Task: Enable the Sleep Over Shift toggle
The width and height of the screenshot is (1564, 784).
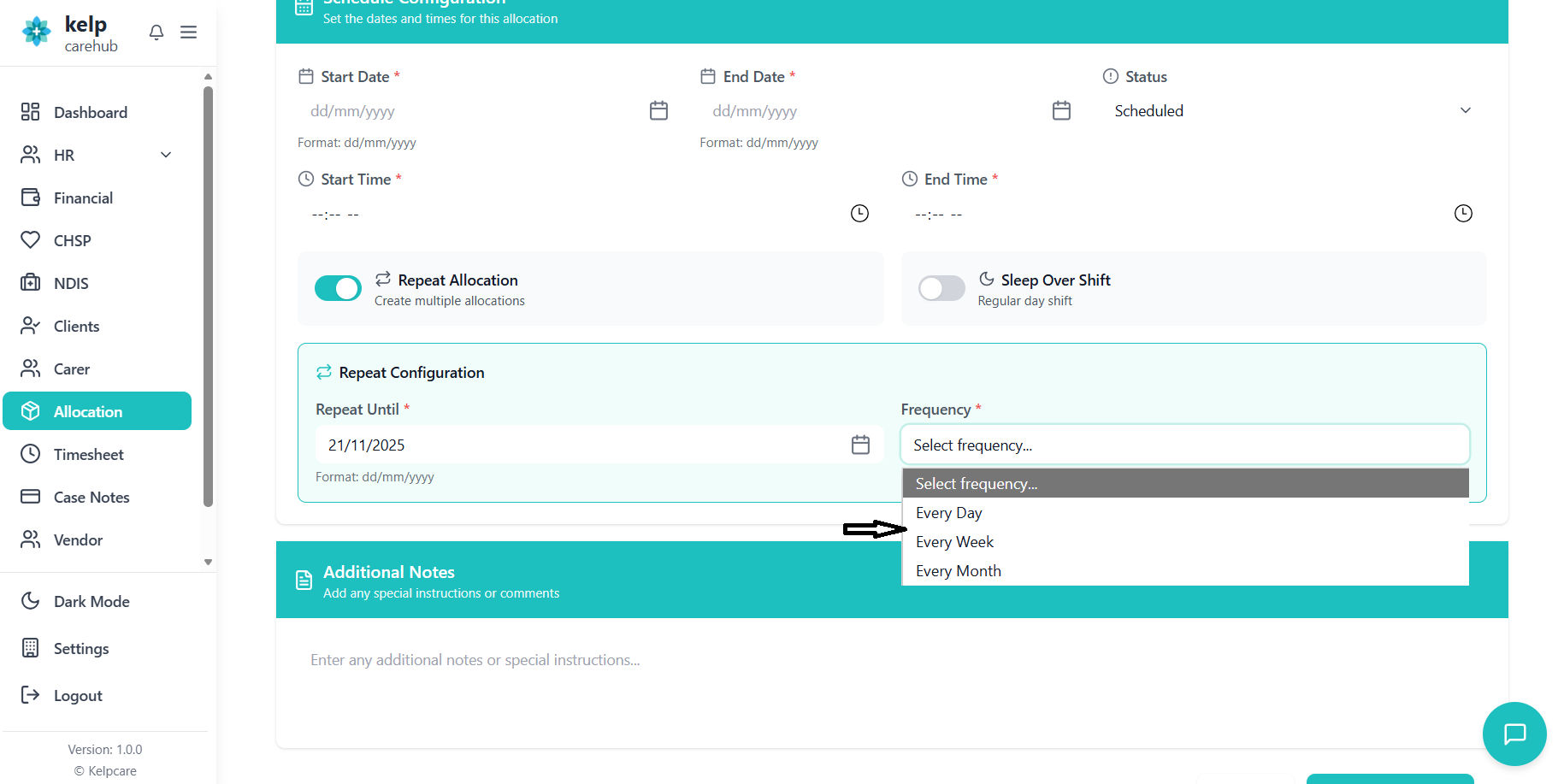Action: [941, 289]
